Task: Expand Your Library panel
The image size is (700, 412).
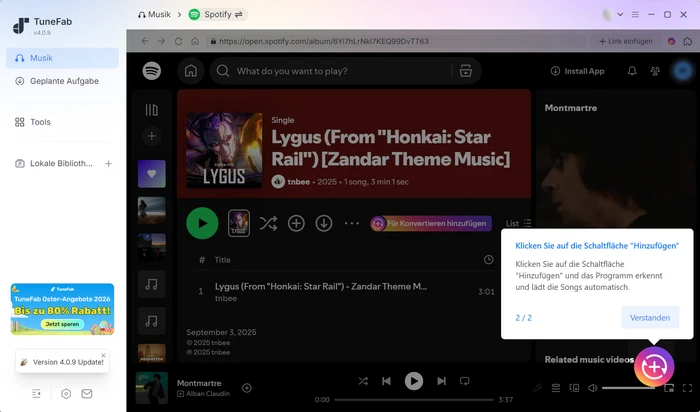Action: 152,110
